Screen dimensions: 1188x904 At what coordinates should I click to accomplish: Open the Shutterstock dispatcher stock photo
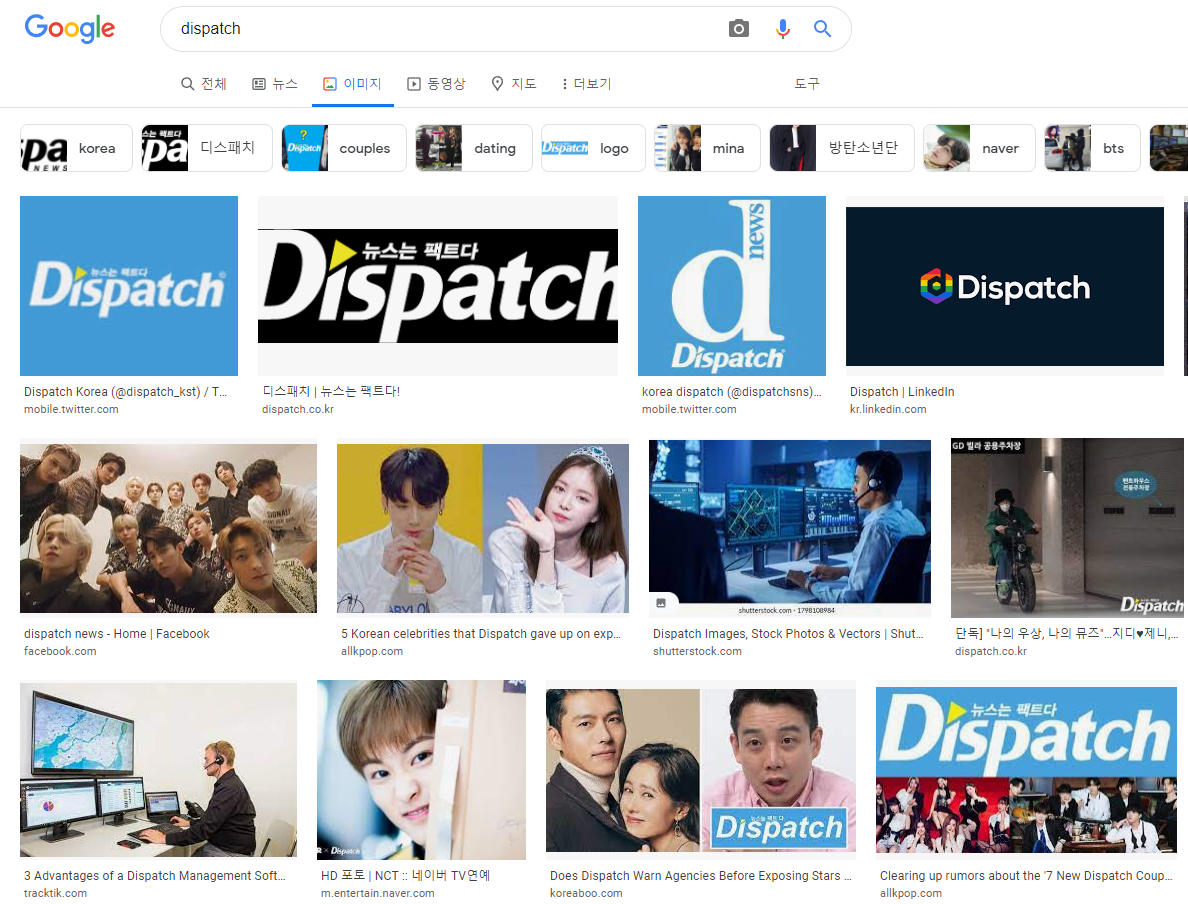[789, 528]
